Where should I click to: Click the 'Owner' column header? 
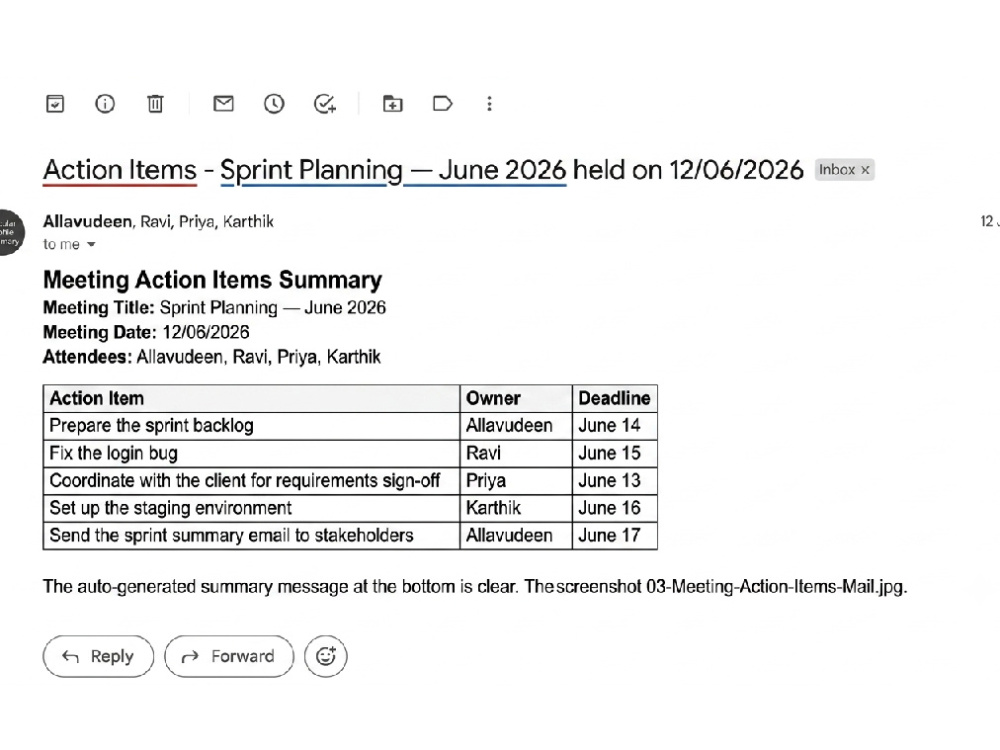point(516,399)
